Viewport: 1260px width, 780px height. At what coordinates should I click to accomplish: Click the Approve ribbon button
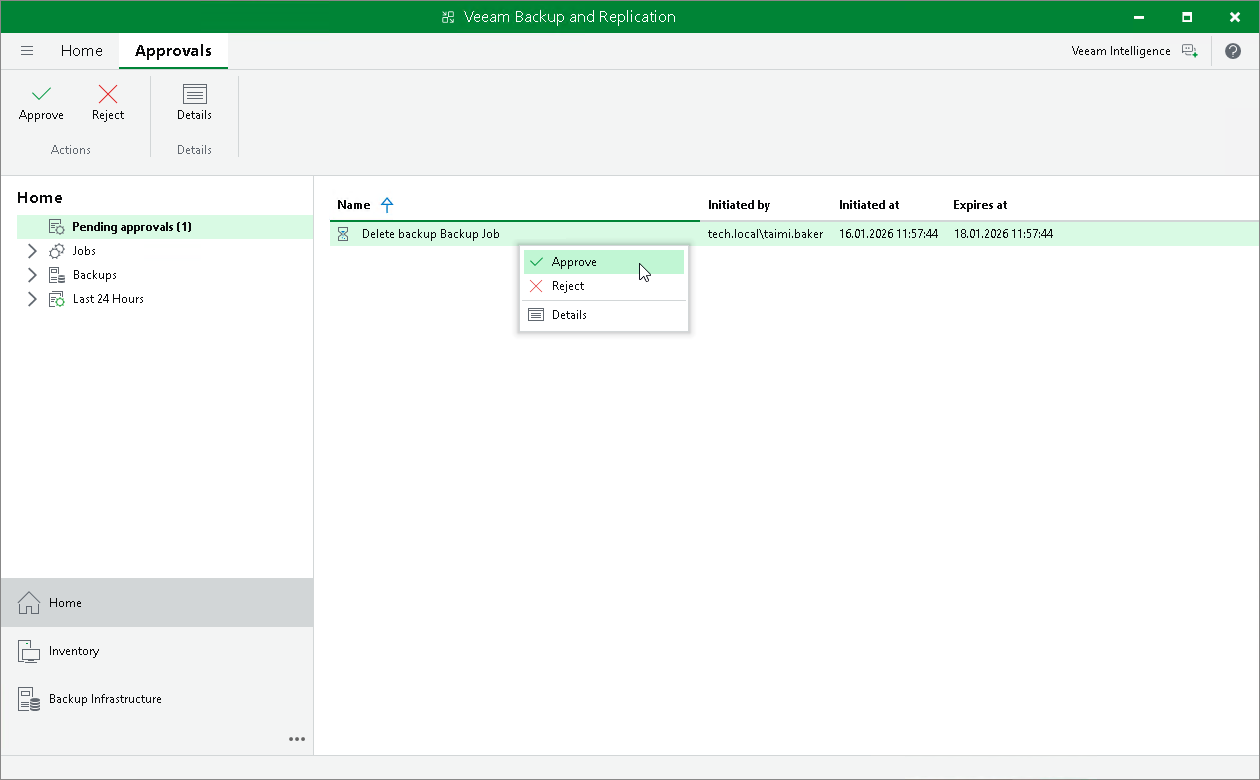click(41, 103)
